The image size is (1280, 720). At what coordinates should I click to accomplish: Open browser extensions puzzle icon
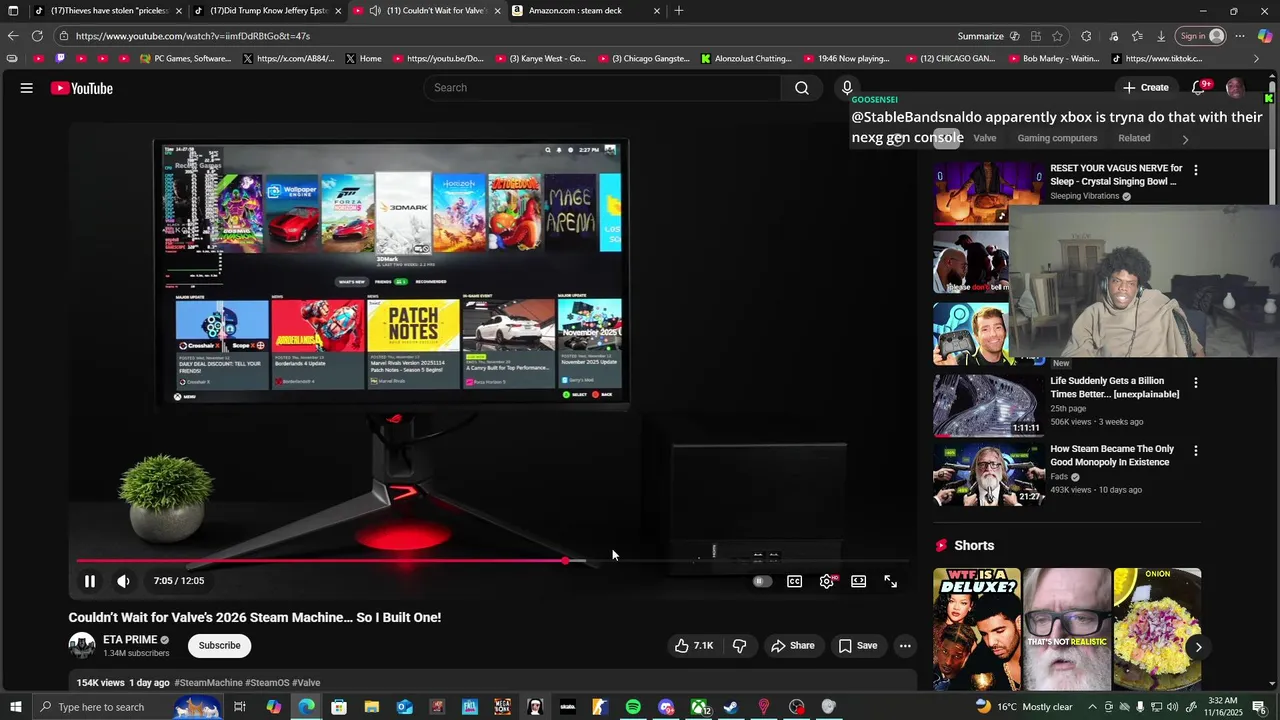1086,36
